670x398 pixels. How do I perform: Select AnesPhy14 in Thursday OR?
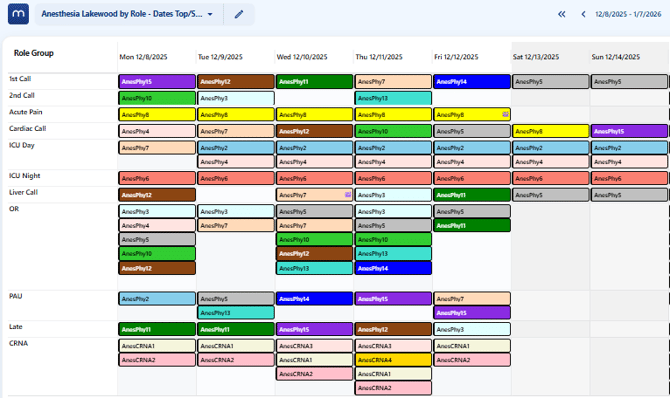[x=393, y=268]
